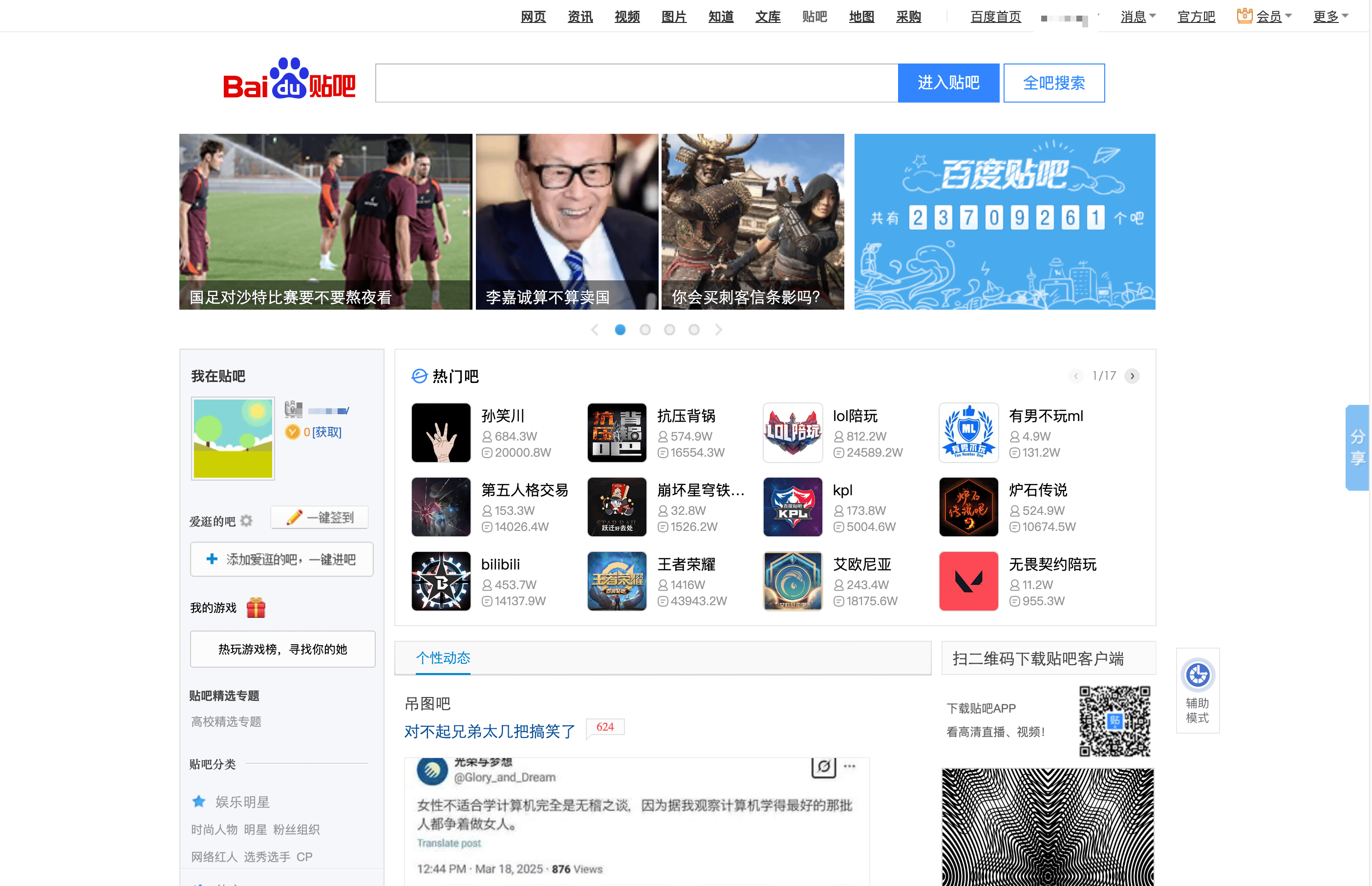
Task: Open the kpl forum icon
Action: point(793,507)
